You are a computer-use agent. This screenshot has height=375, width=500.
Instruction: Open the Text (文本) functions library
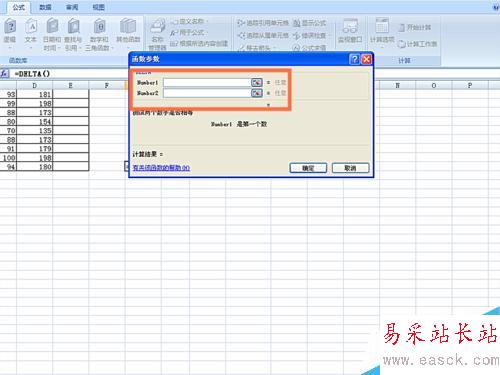[31, 33]
